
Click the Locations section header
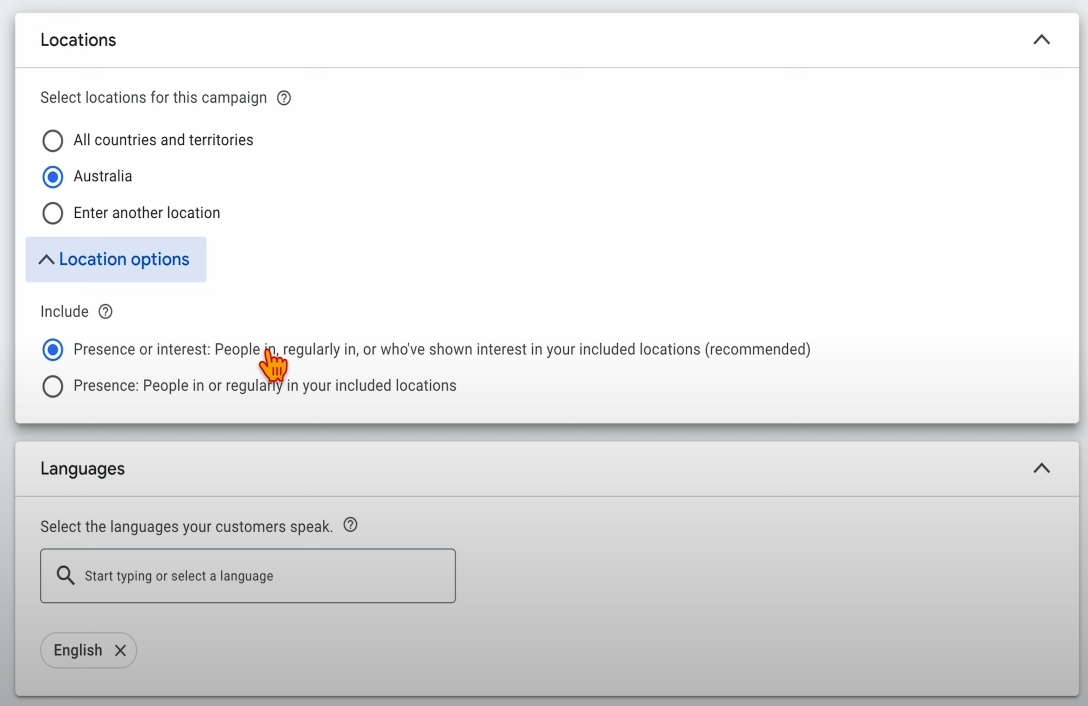tap(78, 40)
